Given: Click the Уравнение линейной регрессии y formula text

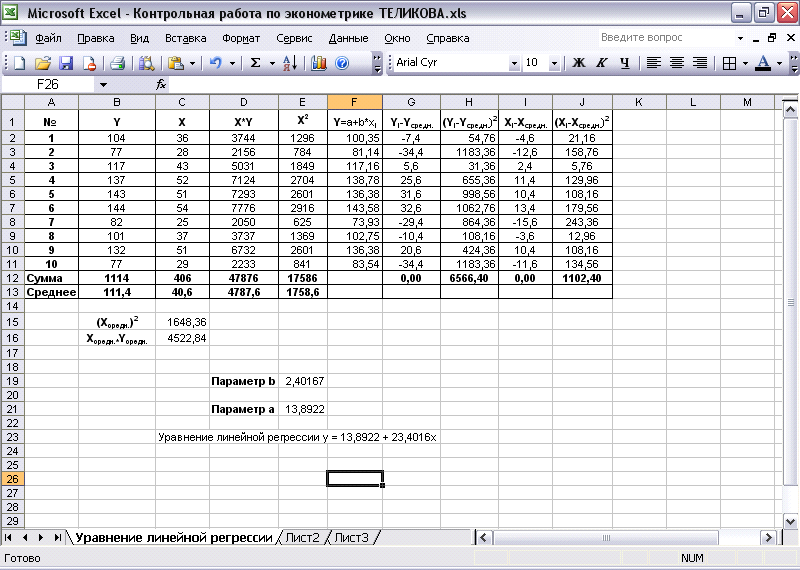Looking at the screenshot, I should point(297,437).
